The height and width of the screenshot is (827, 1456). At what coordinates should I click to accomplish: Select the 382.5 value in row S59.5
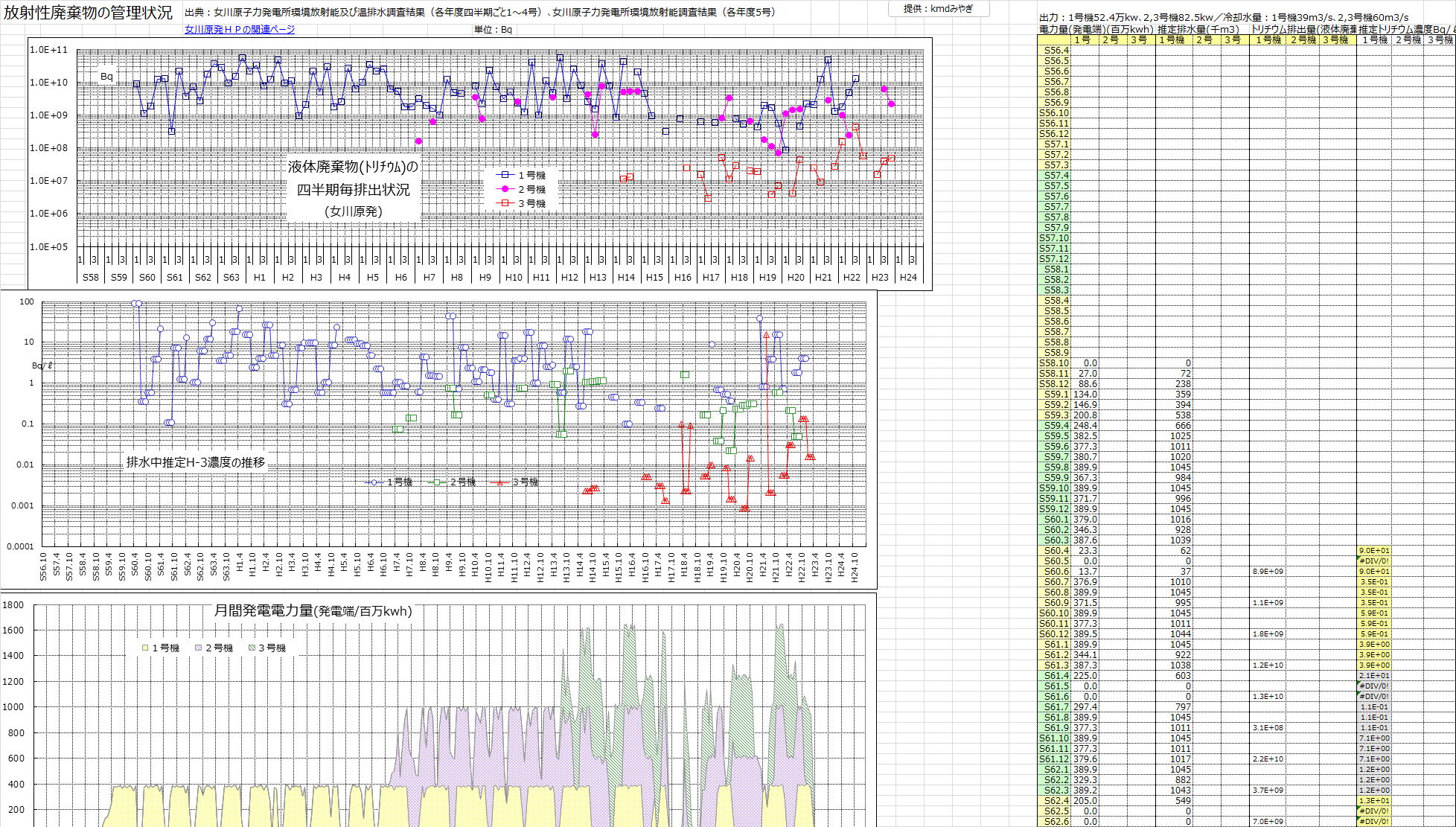1085,436
